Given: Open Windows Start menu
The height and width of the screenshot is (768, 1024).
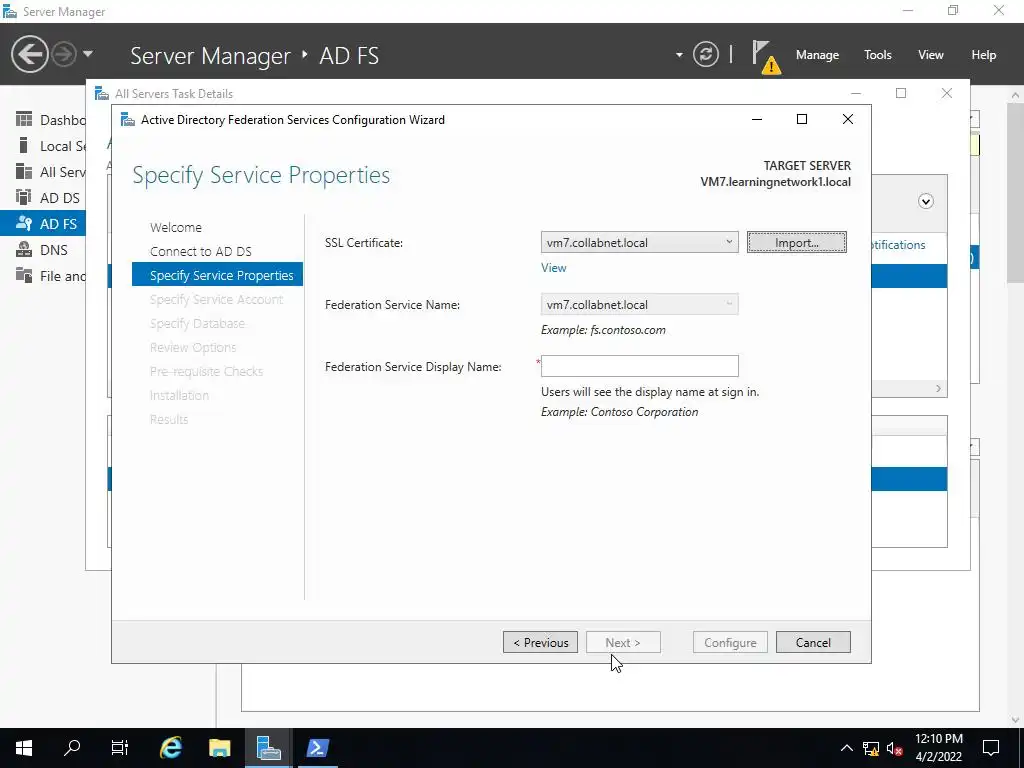Looking at the screenshot, I should click(24, 748).
